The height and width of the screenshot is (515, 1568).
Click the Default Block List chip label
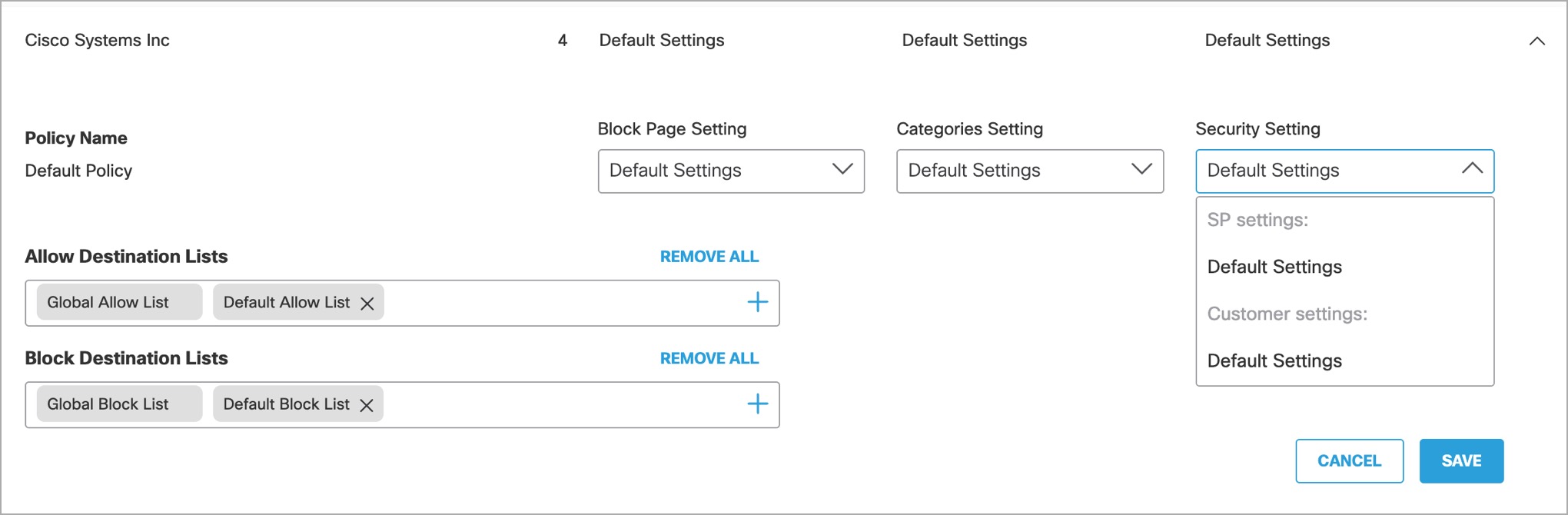[x=286, y=404]
